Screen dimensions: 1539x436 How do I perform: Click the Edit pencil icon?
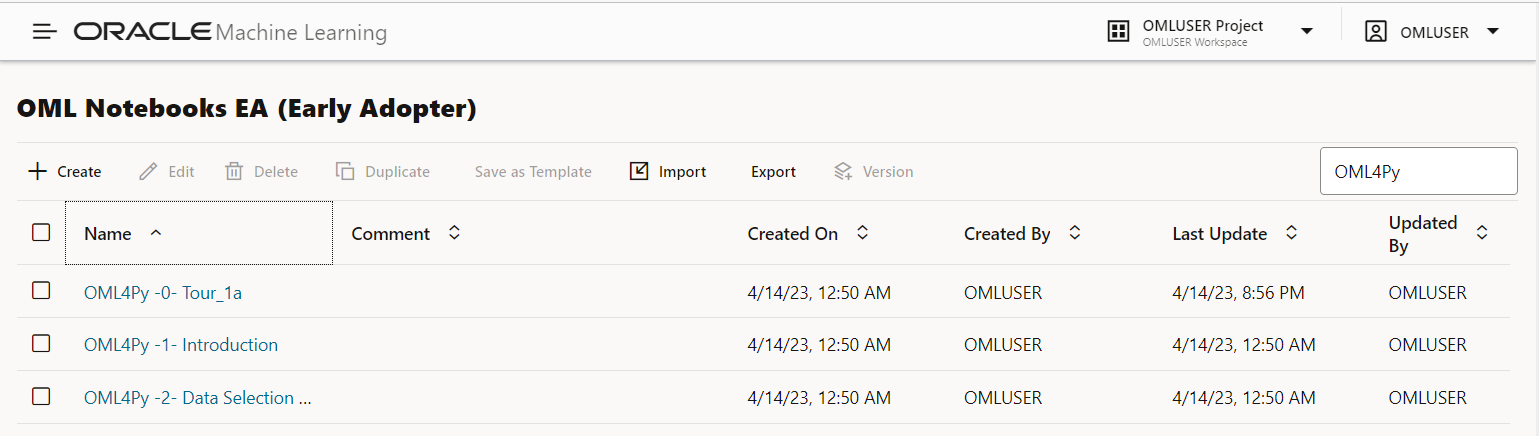[148, 172]
